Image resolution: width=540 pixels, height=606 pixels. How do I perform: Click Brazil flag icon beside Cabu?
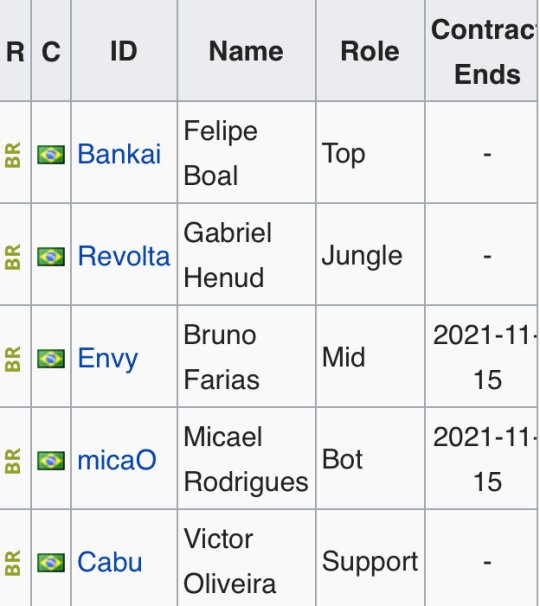click(51, 563)
